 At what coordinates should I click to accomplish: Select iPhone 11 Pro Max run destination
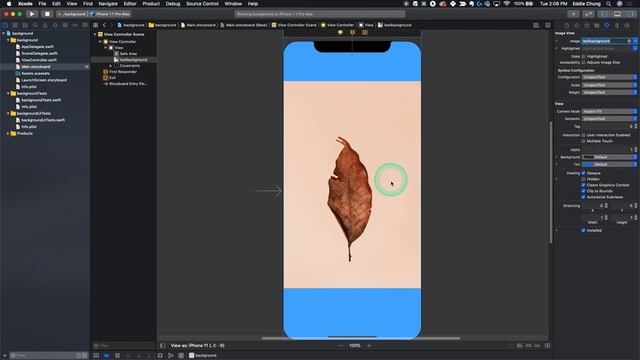pos(111,14)
